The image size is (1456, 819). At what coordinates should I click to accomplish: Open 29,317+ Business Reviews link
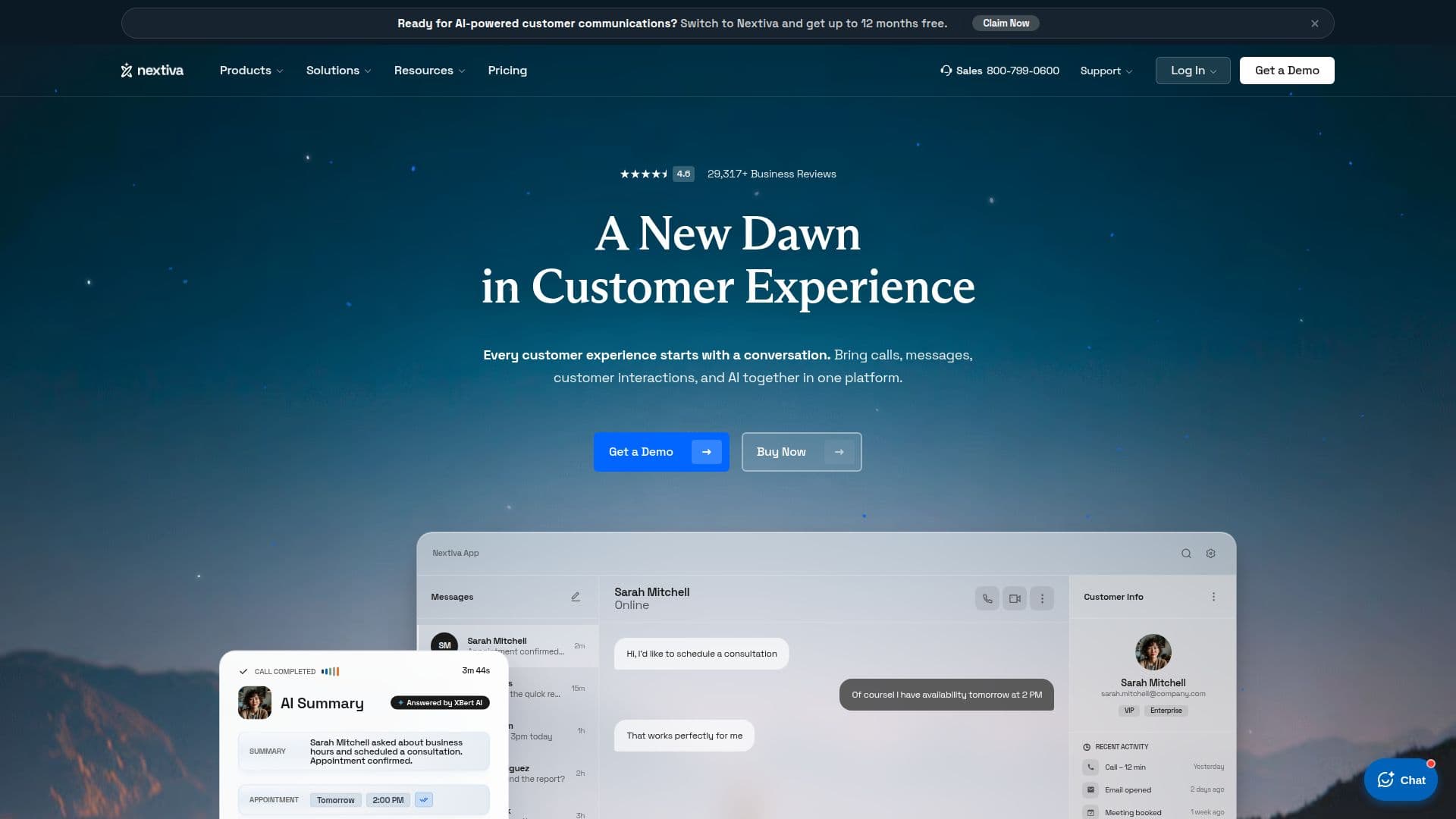pos(771,174)
